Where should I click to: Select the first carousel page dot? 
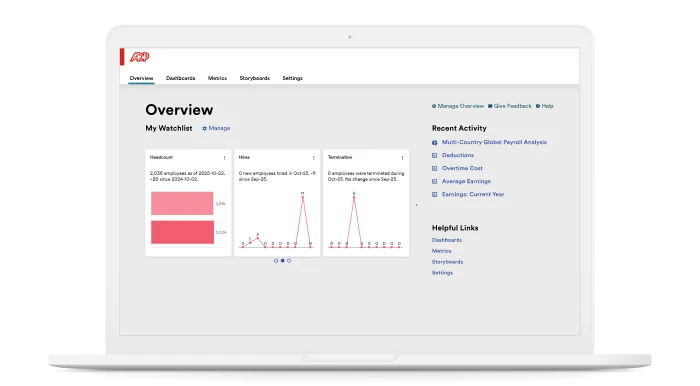click(x=276, y=261)
